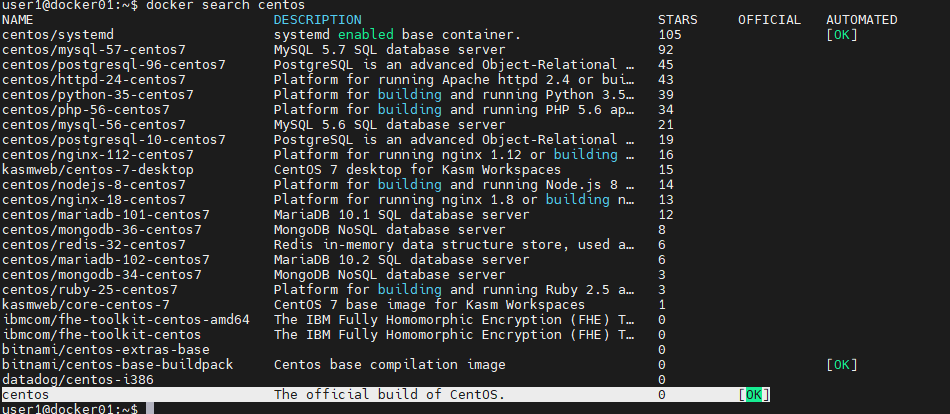Click the centos/python-35-centos7 image name
Screen dimensions: 950x414
(98, 95)
